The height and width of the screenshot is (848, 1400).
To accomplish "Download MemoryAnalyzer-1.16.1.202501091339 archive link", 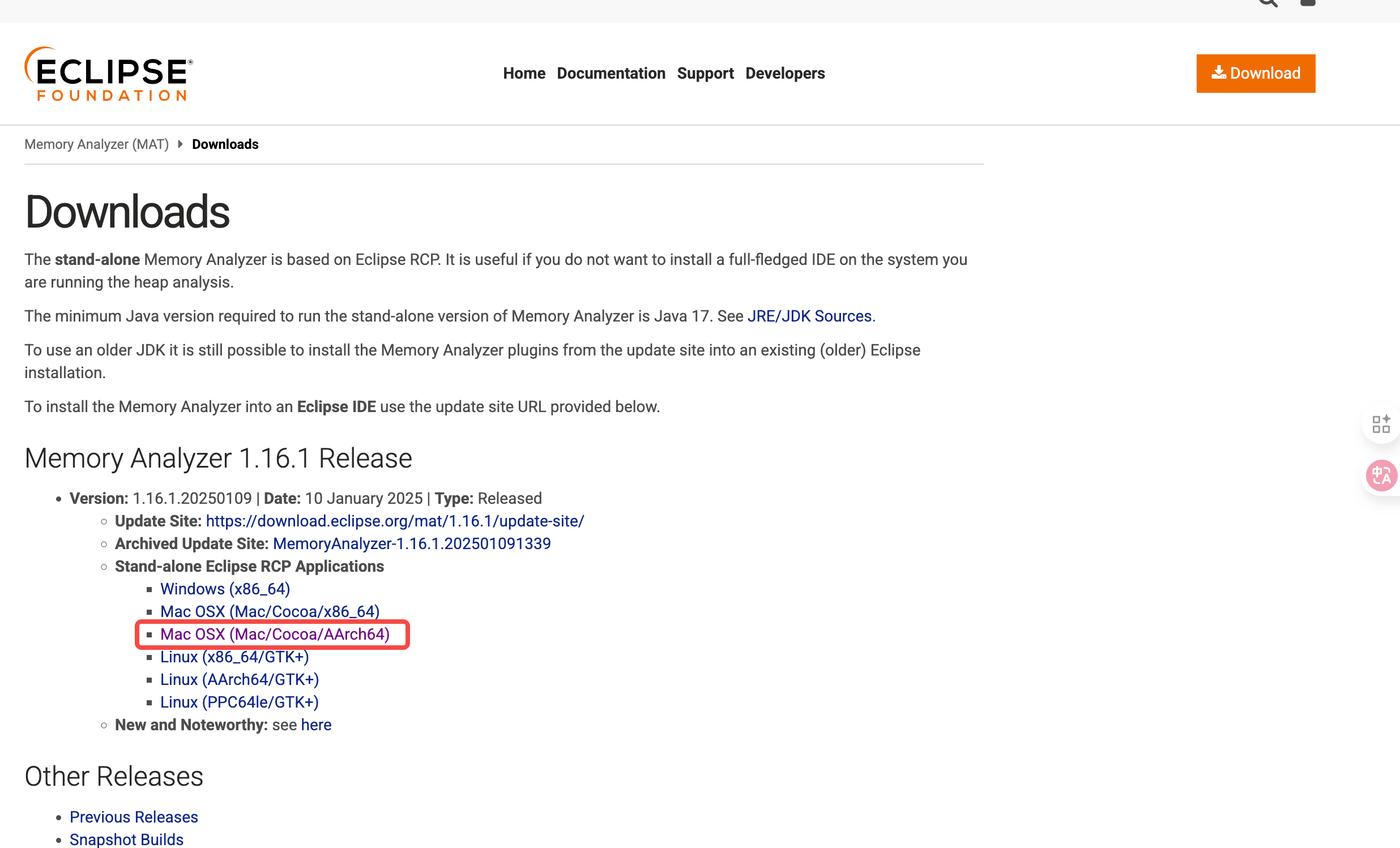I will [x=411, y=543].
